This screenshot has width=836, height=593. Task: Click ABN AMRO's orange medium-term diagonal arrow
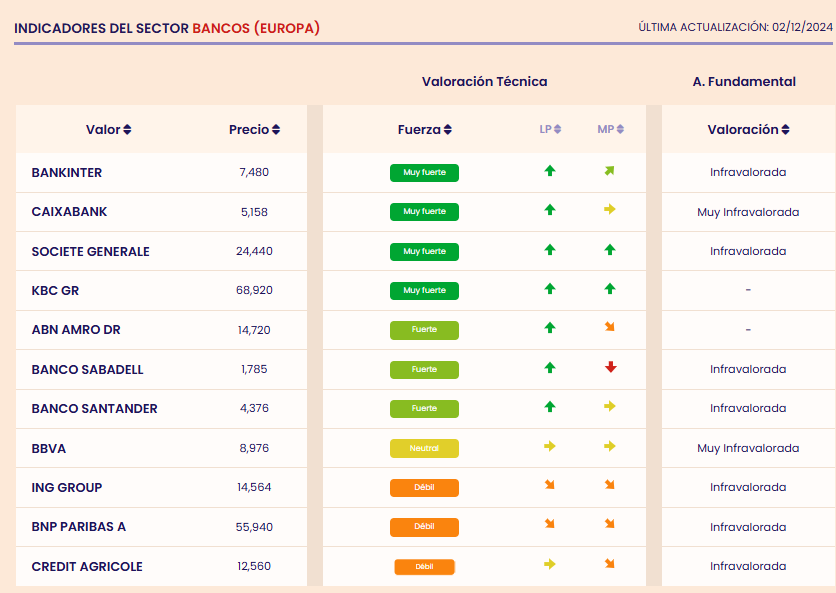pyautogui.click(x=610, y=328)
